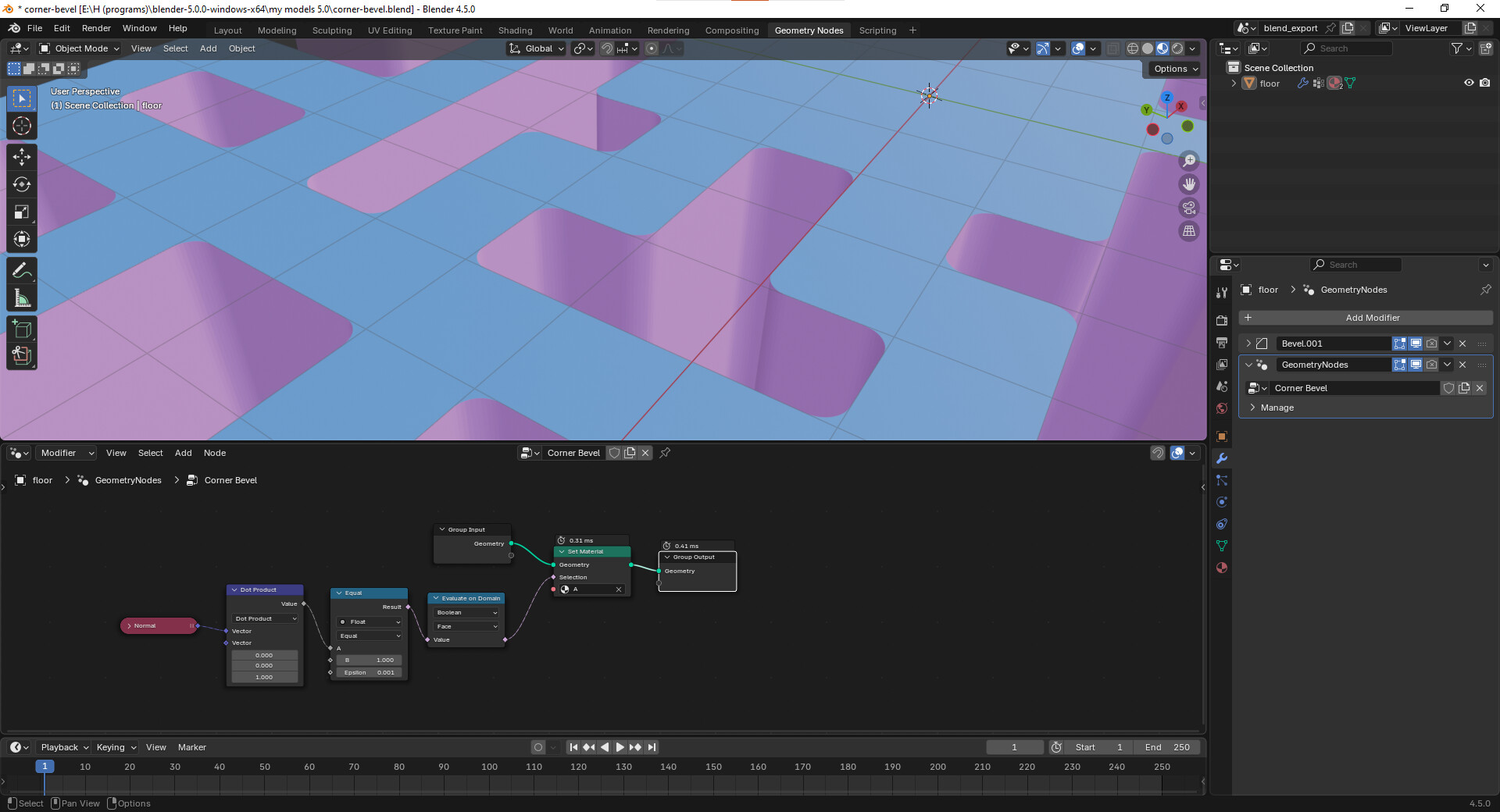The image size is (1500, 812).
Task: Open Global transform orientation dropdown
Action: pos(537,48)
